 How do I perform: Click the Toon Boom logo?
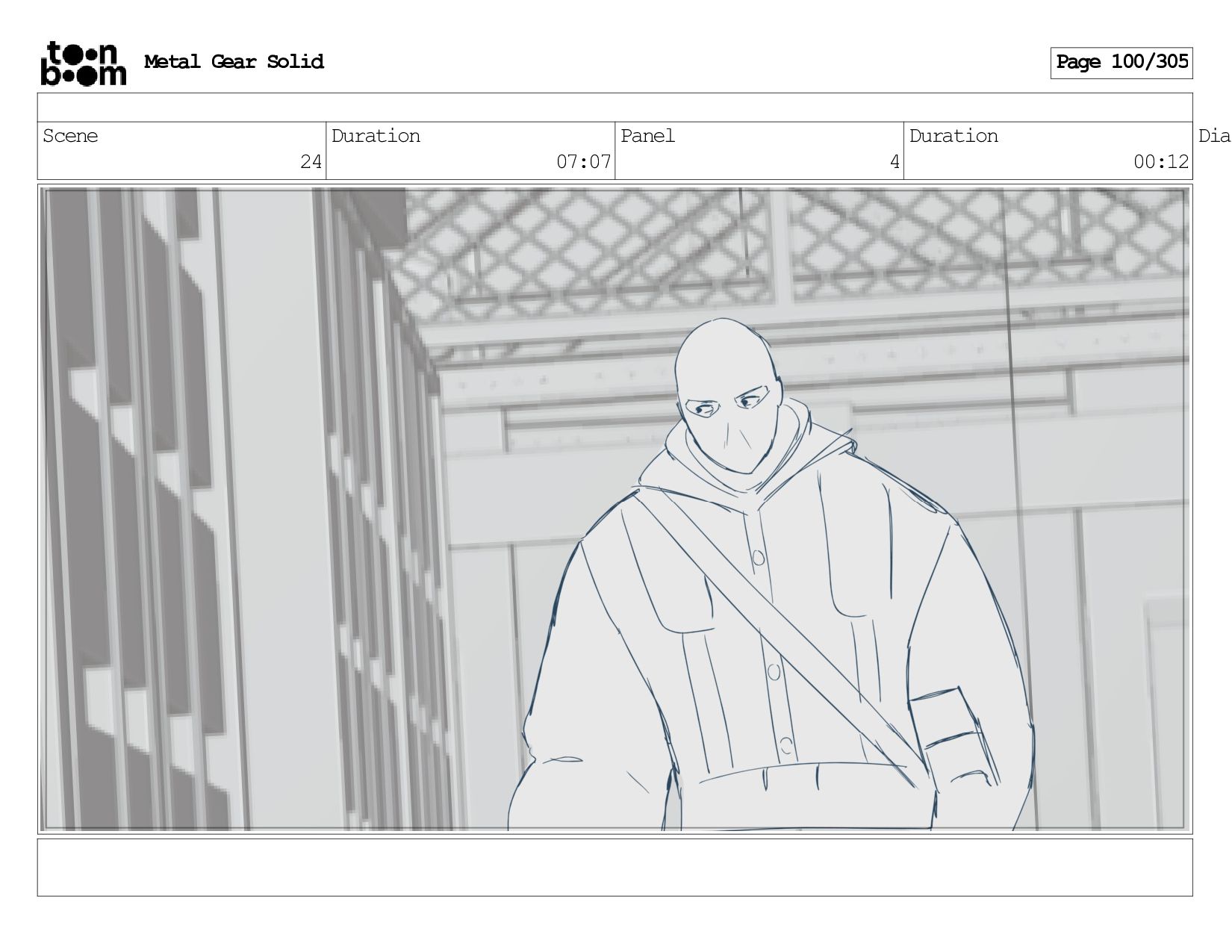click(83, 63)
